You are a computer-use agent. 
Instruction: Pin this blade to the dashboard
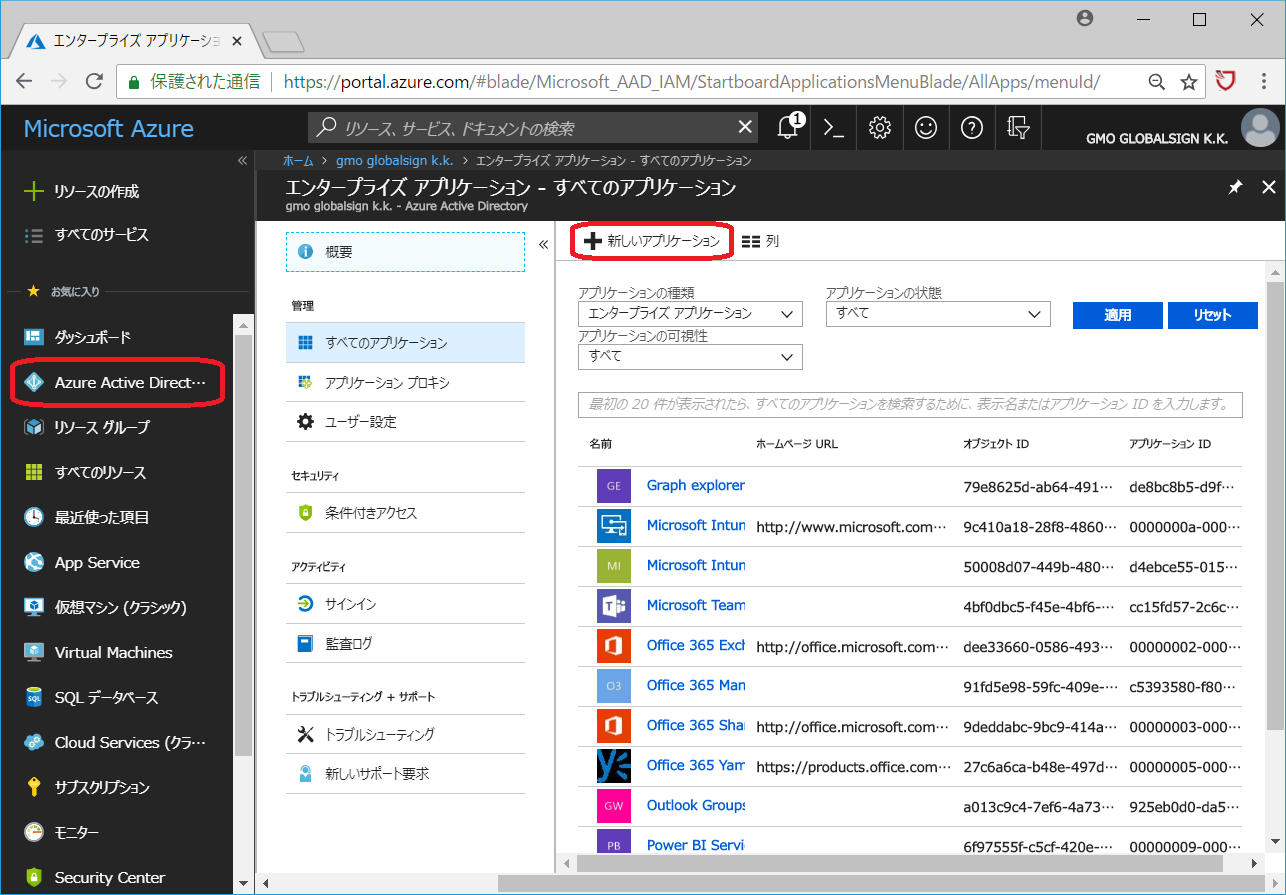click(x=1236, y=187)
